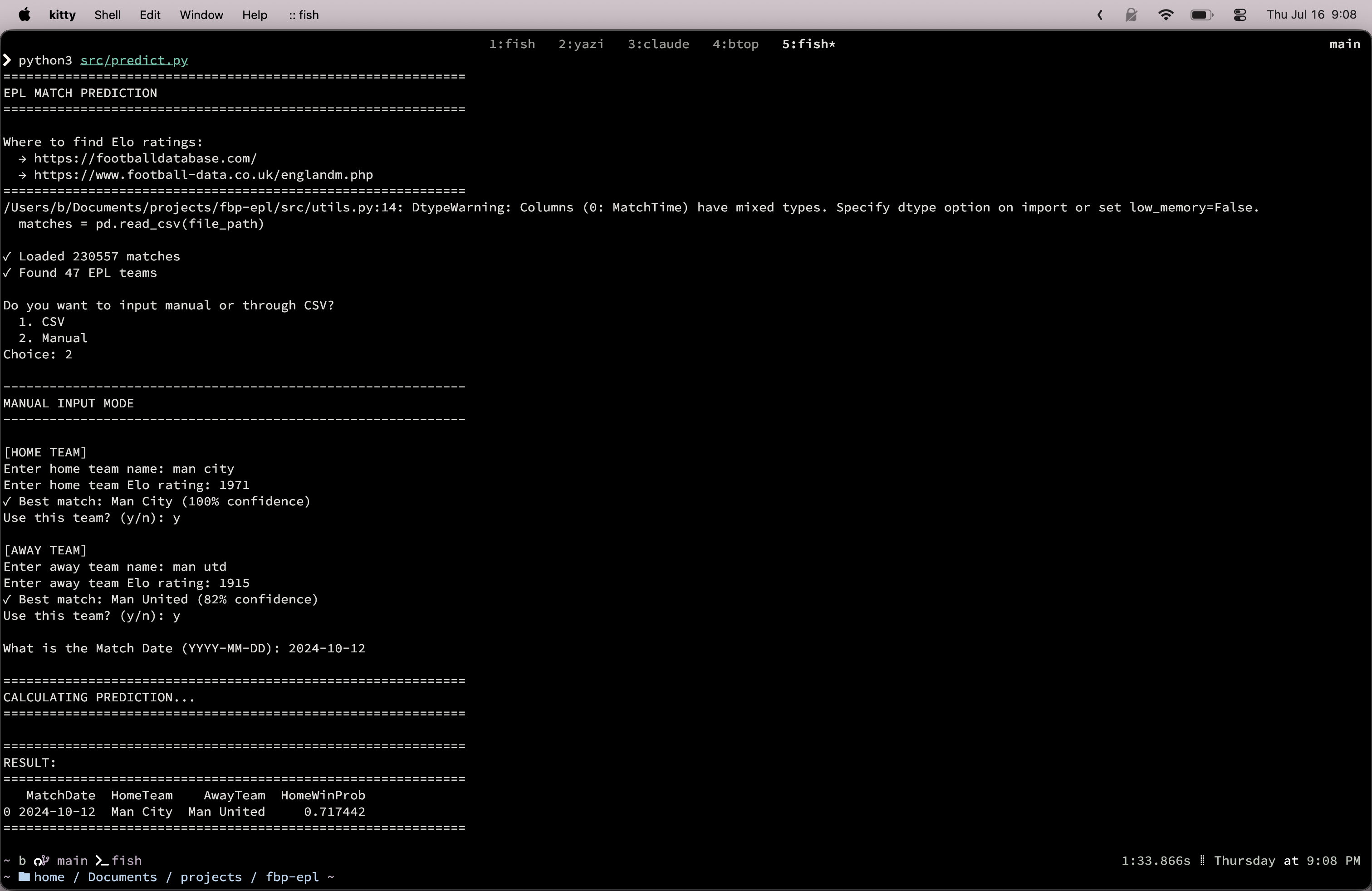
Task: Click 'Best match: Man City (100% confidence)'
Action: [157, 501]
